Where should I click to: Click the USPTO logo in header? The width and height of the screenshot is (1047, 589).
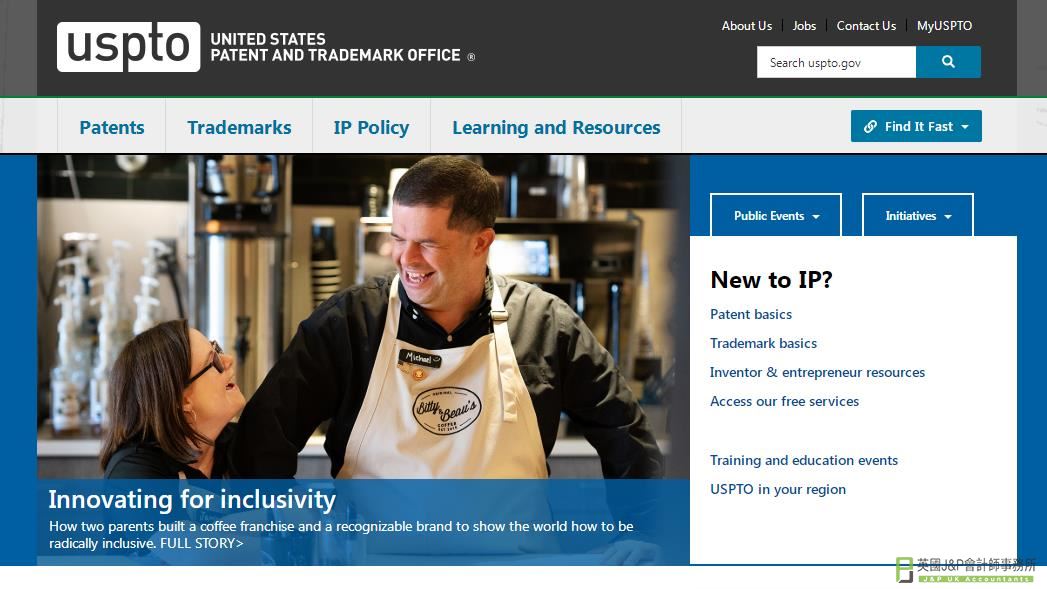point(128,47)
